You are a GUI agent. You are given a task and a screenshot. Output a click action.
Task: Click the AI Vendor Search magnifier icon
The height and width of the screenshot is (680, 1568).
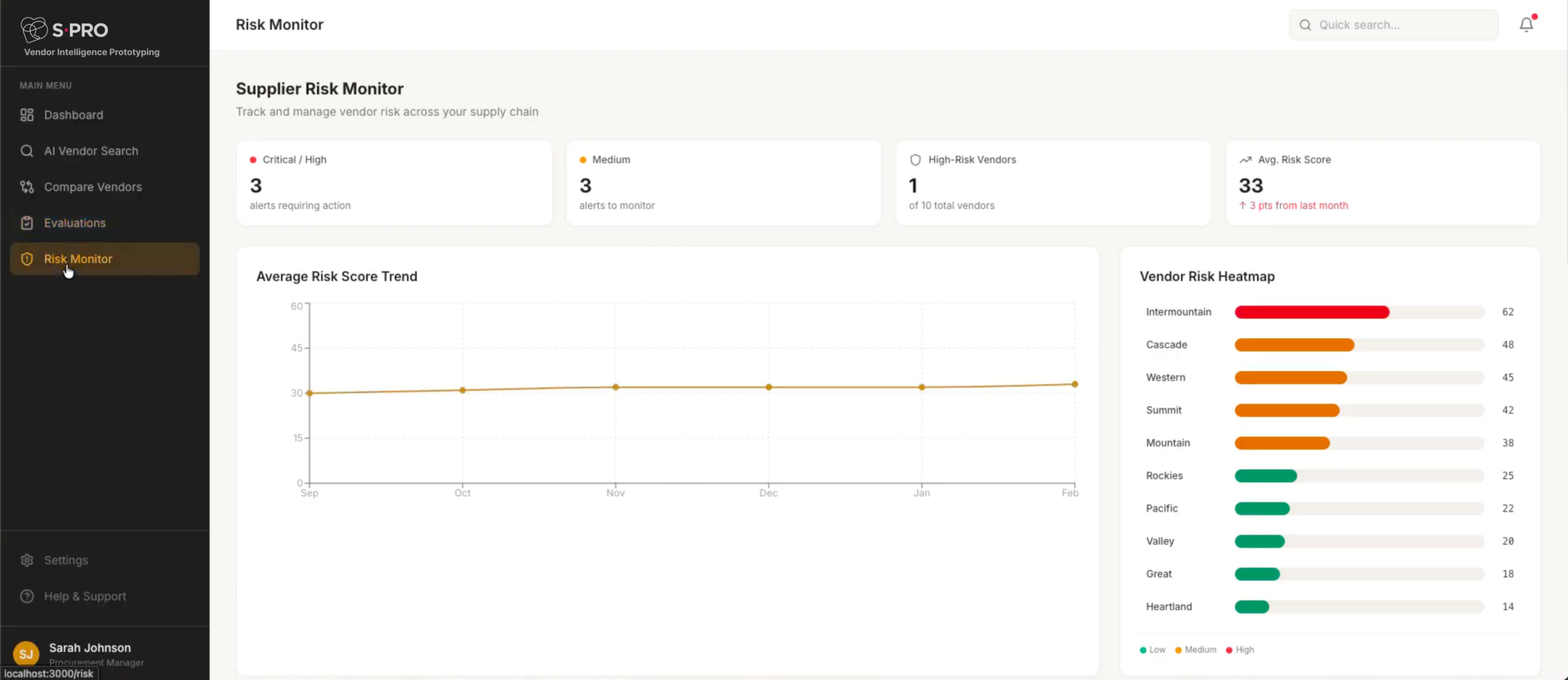(27, 151)
